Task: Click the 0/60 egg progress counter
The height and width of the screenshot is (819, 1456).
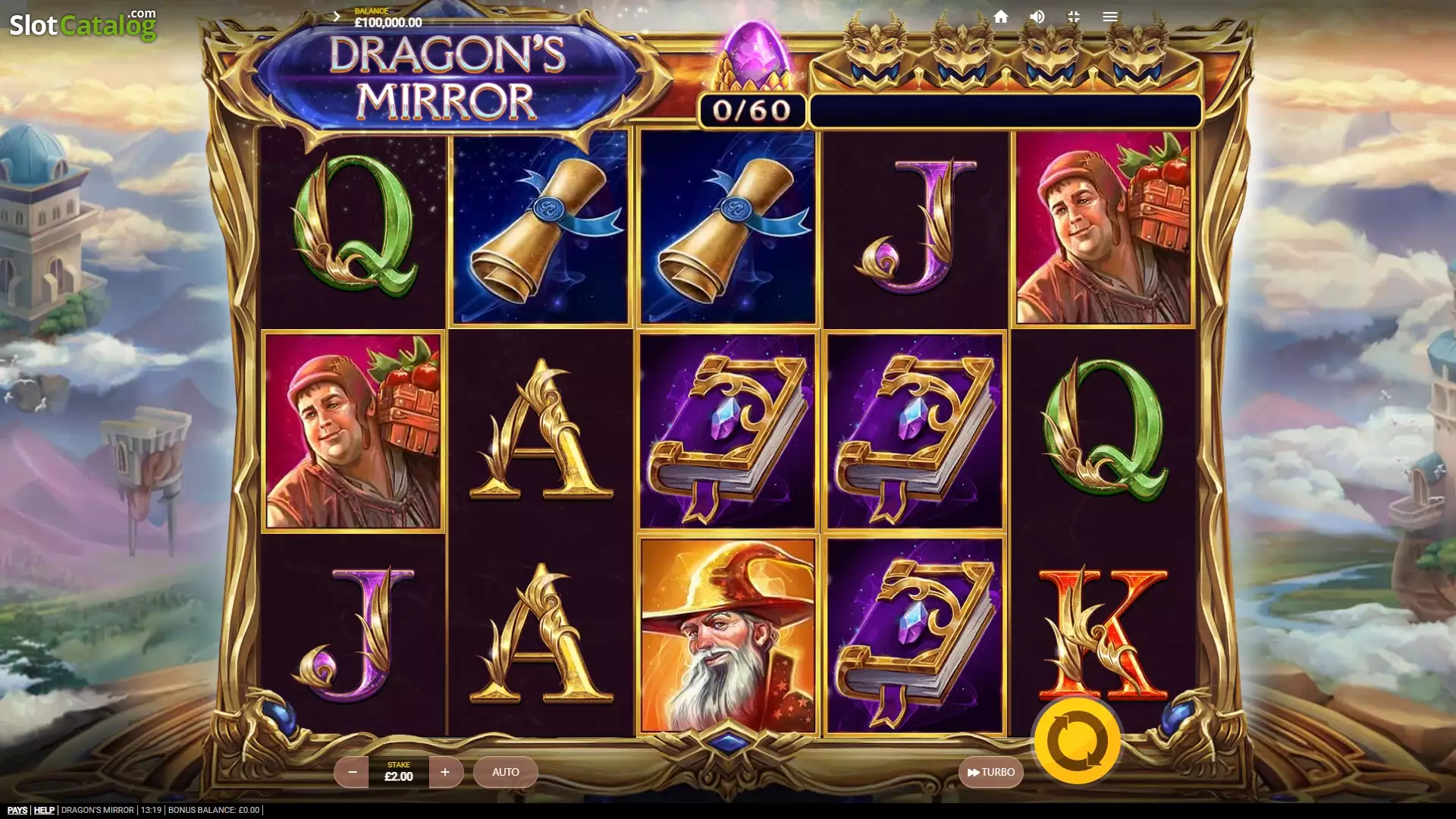Action: (752, 111)
